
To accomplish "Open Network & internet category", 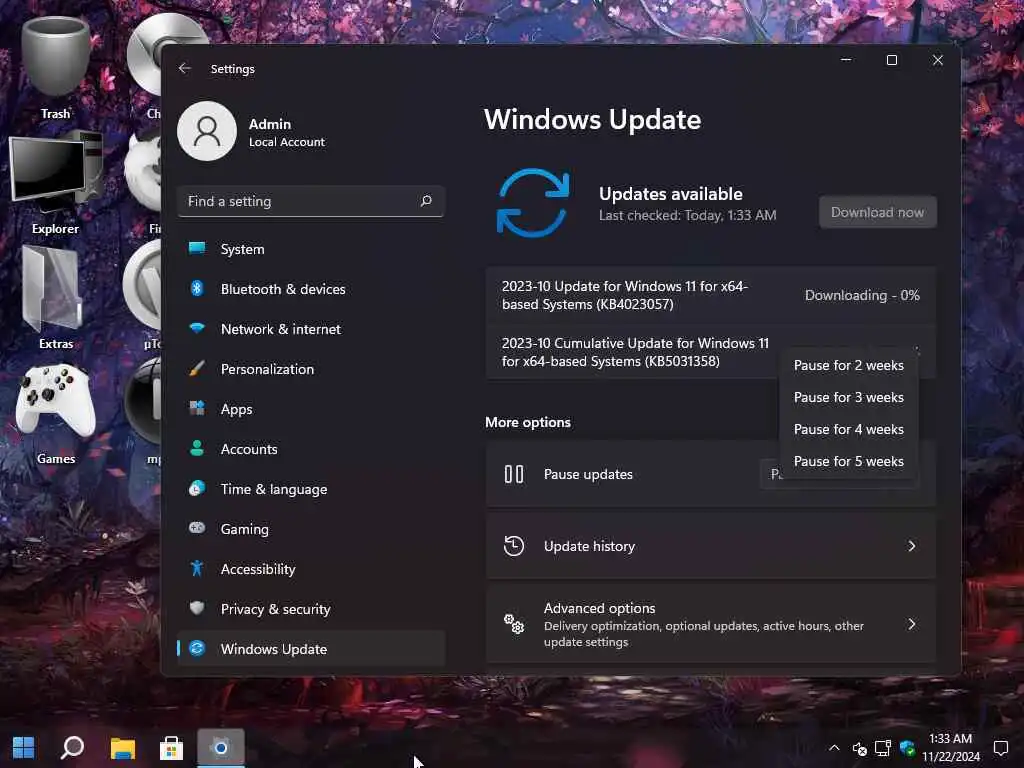I will coord(311,329).
